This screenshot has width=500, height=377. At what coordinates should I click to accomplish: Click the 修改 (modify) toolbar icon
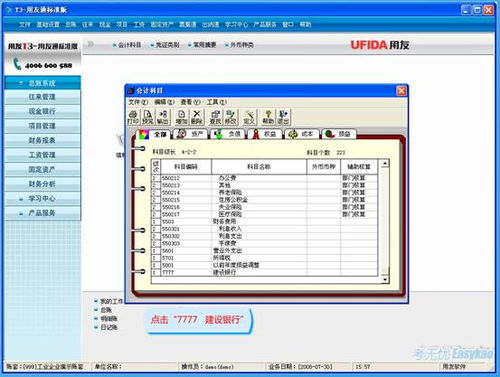231,117
